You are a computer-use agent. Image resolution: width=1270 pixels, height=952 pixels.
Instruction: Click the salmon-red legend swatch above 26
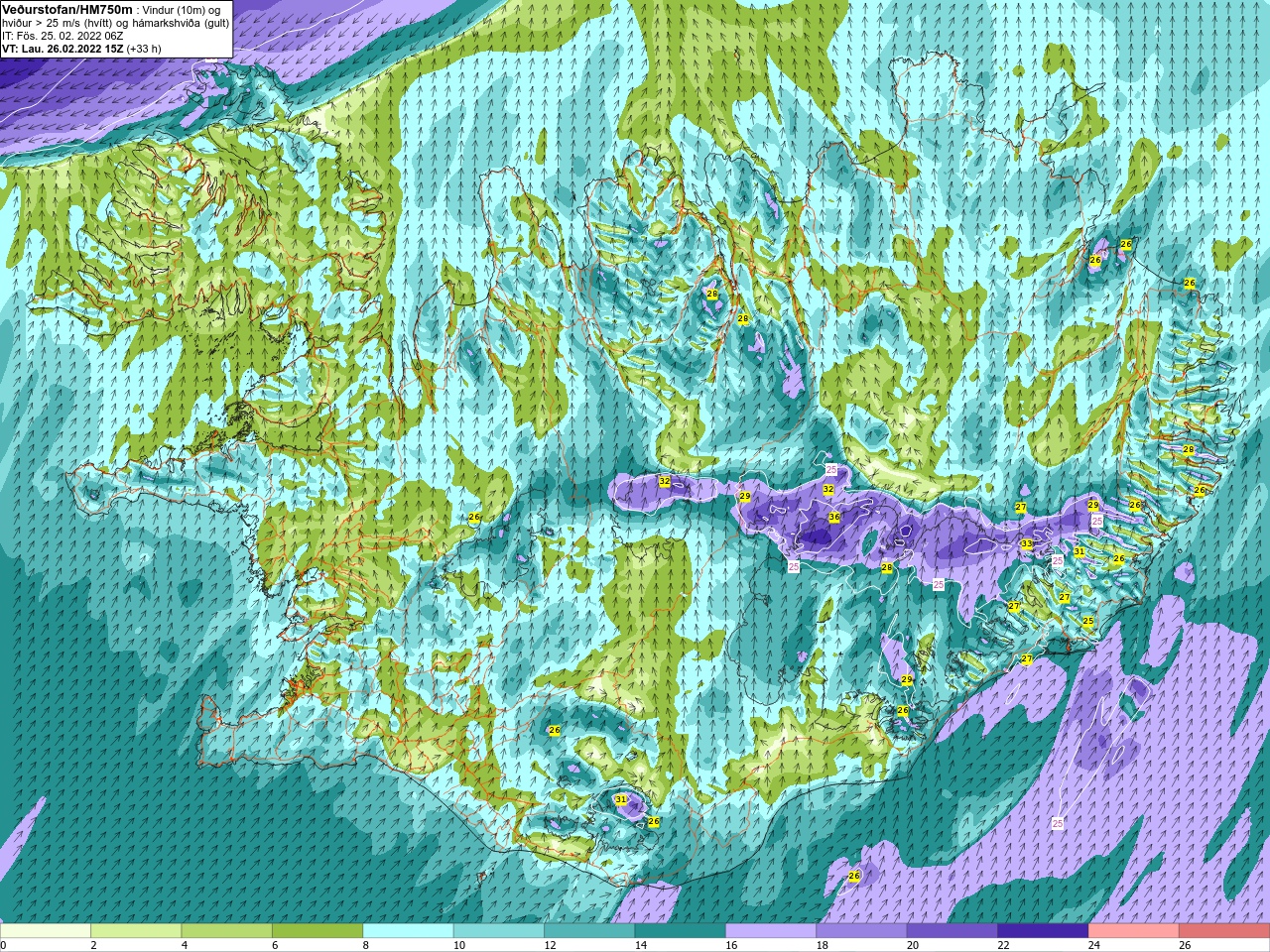(1225, 931)
